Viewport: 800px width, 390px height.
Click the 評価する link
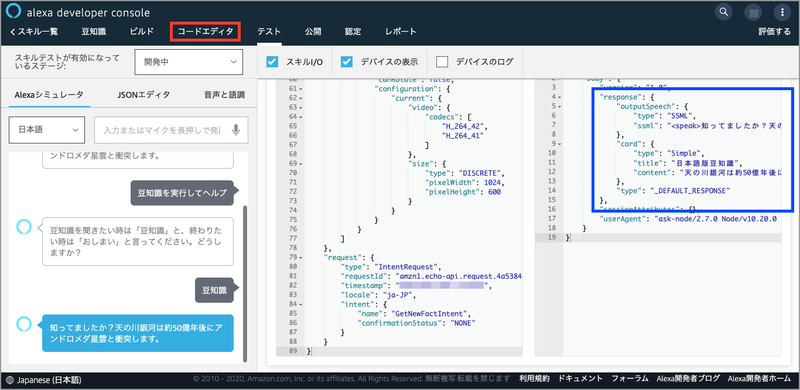pyautogui.click(x=774, y=32)
